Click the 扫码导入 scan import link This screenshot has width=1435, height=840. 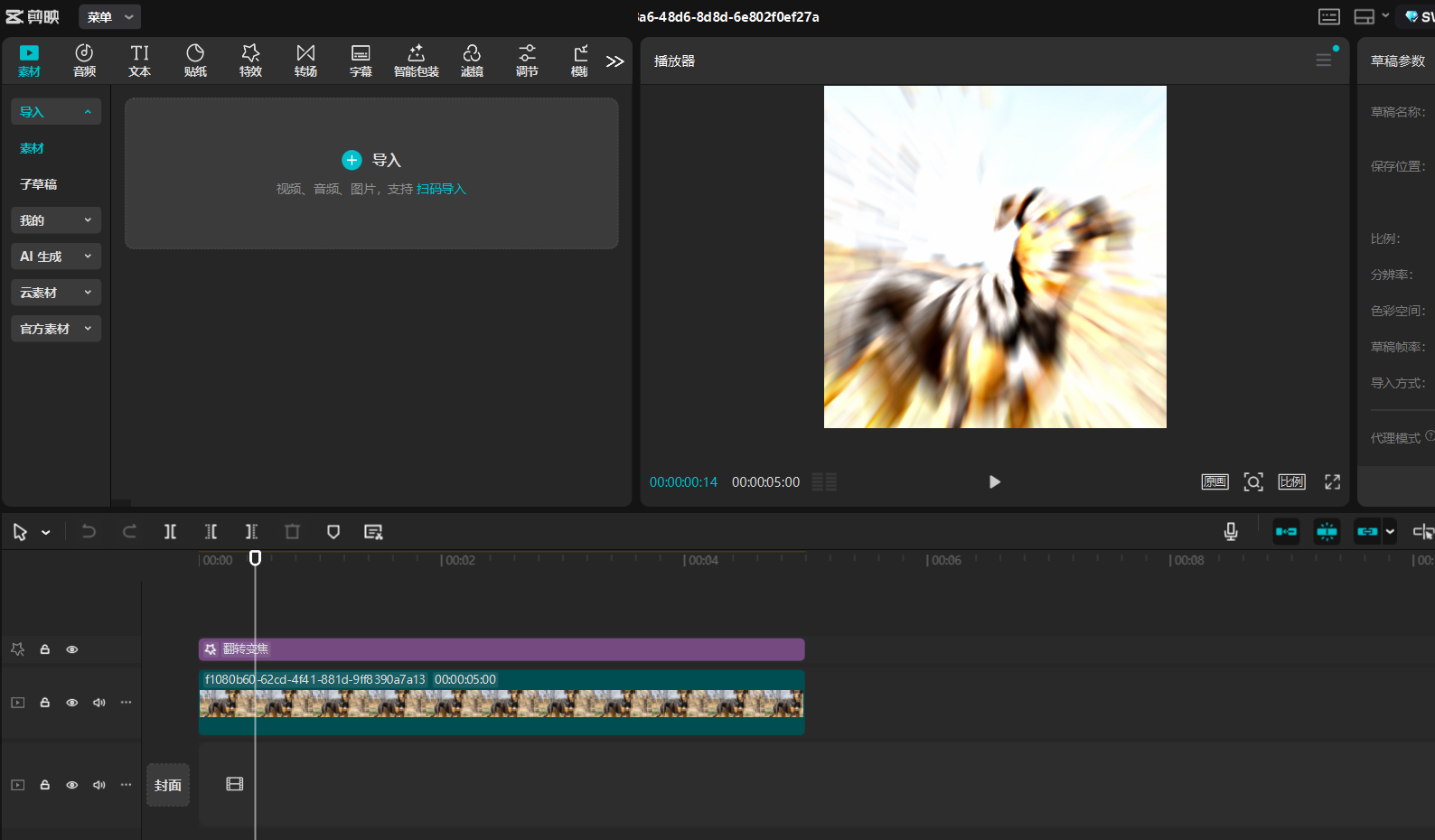pyautogui.click(x=441, y=189)
